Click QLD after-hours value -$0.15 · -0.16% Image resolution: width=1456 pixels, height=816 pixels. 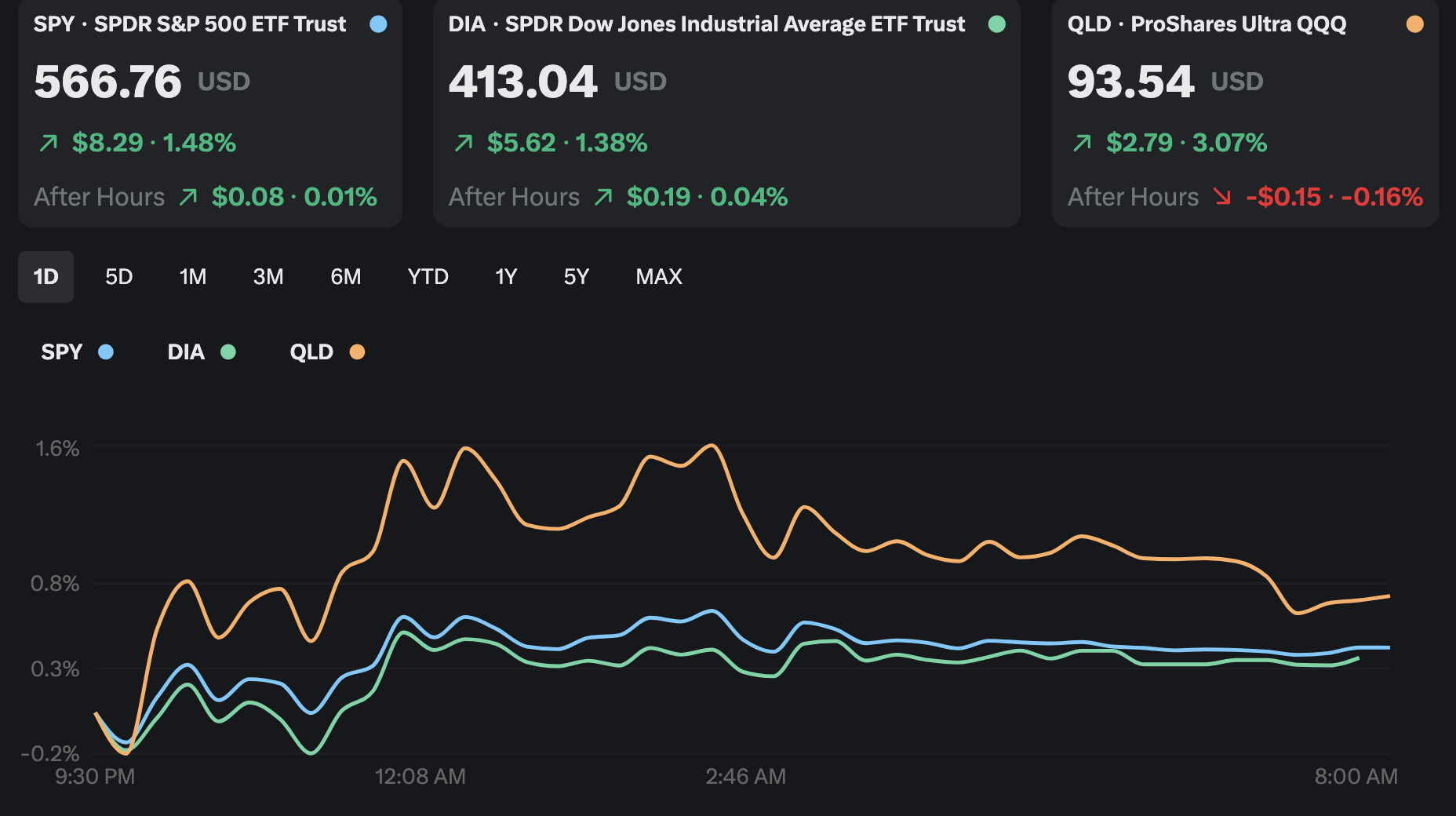click(1334, 197)
